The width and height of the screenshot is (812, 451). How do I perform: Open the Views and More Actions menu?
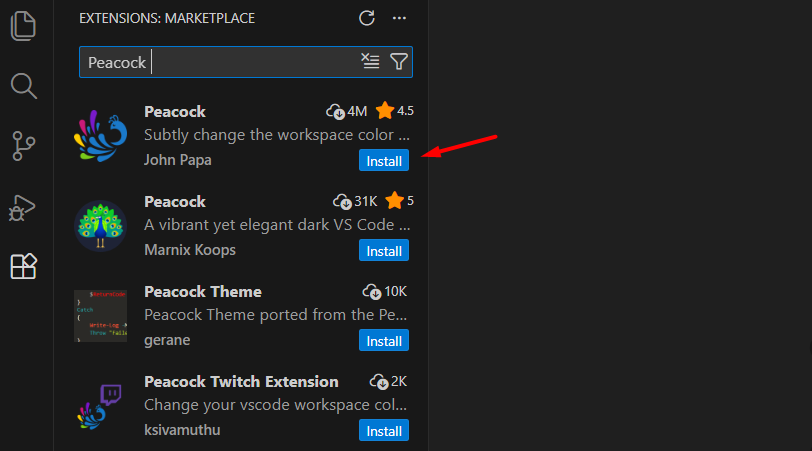399,18
